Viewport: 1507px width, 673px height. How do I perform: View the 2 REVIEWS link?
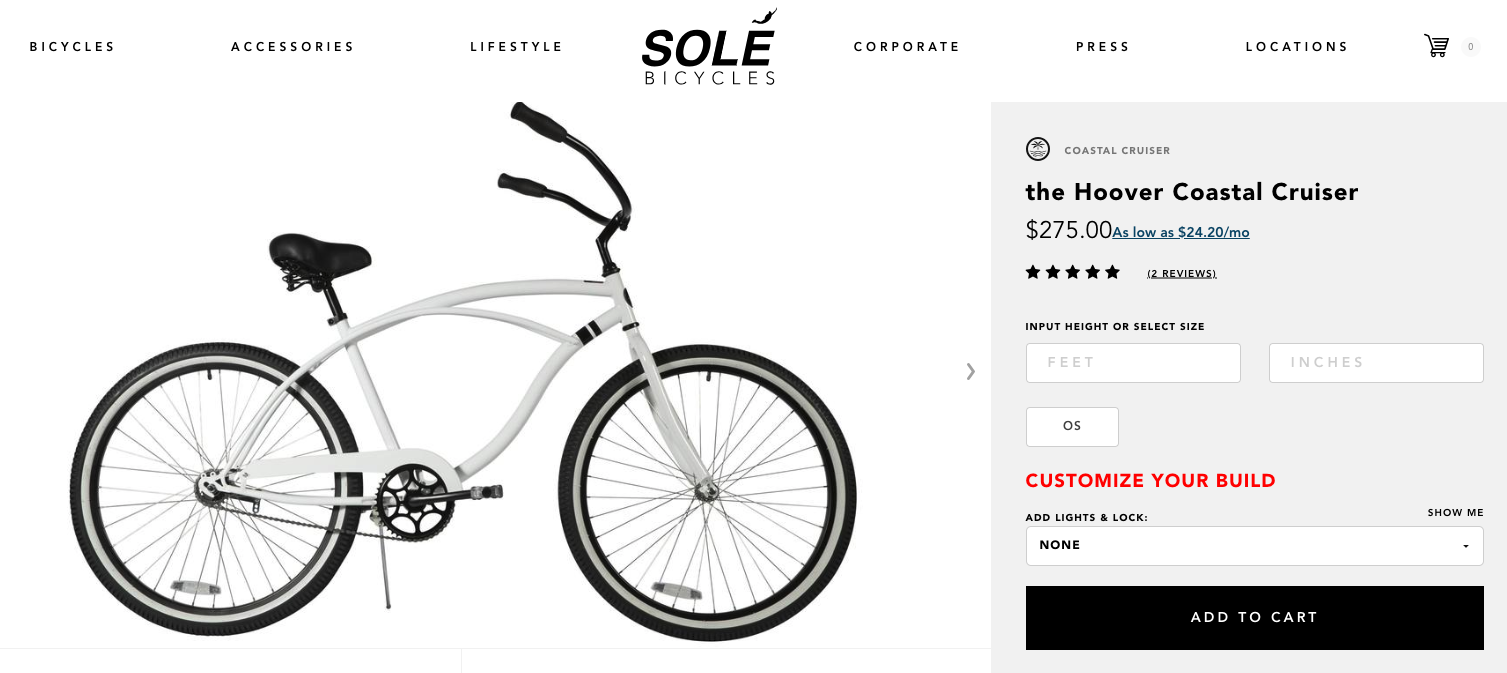tap(1180, 272)
